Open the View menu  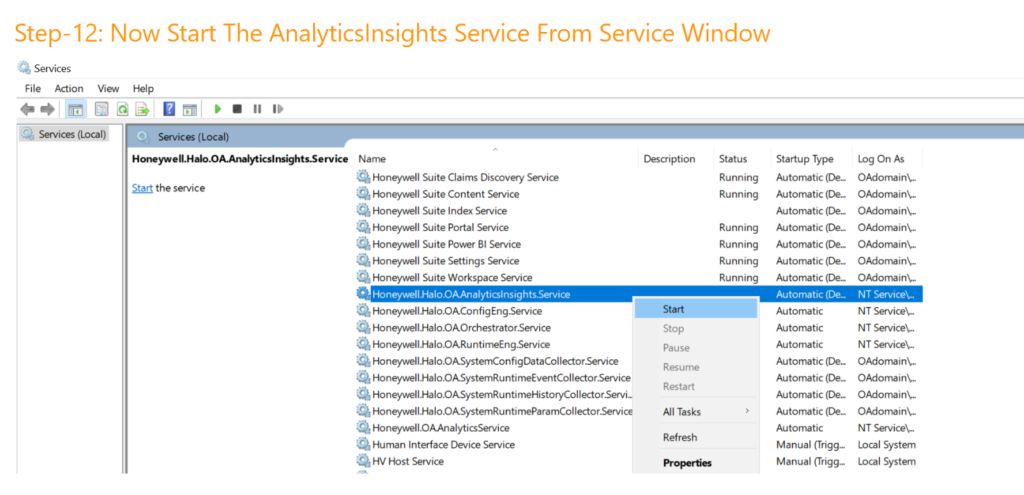click(x=108, y=89)
